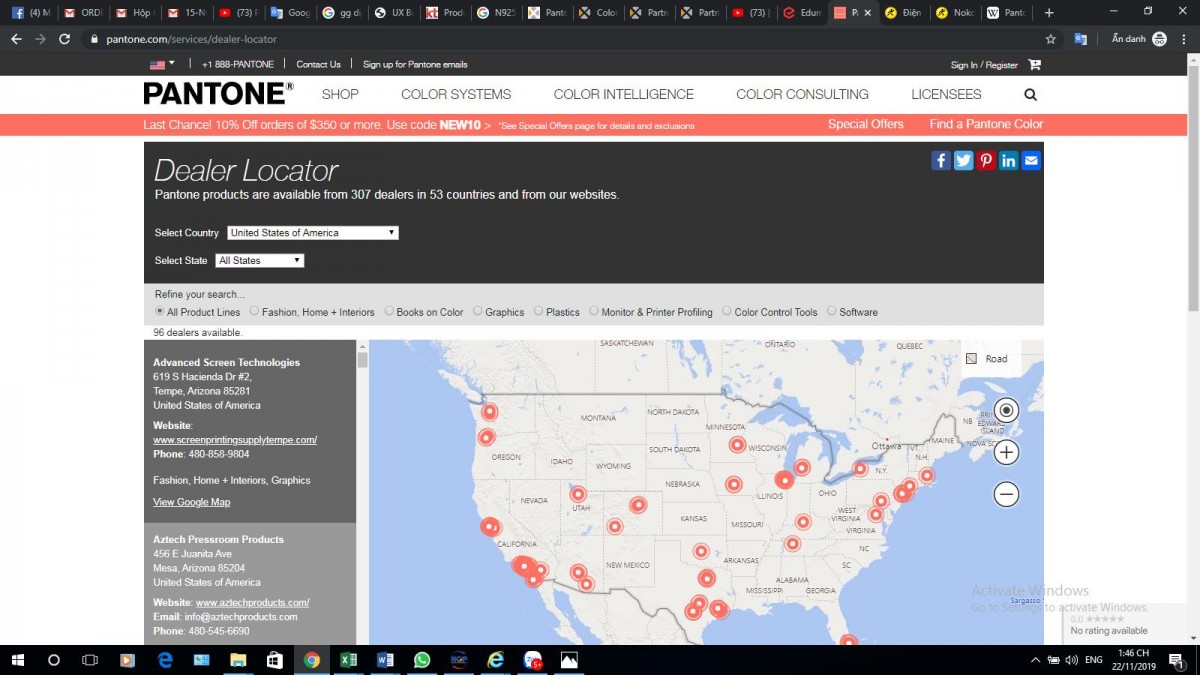Open the COLOR SYSTEMS menu
Image resolution: width=1200 pixels, height=675 pixels.
[456, 95]
